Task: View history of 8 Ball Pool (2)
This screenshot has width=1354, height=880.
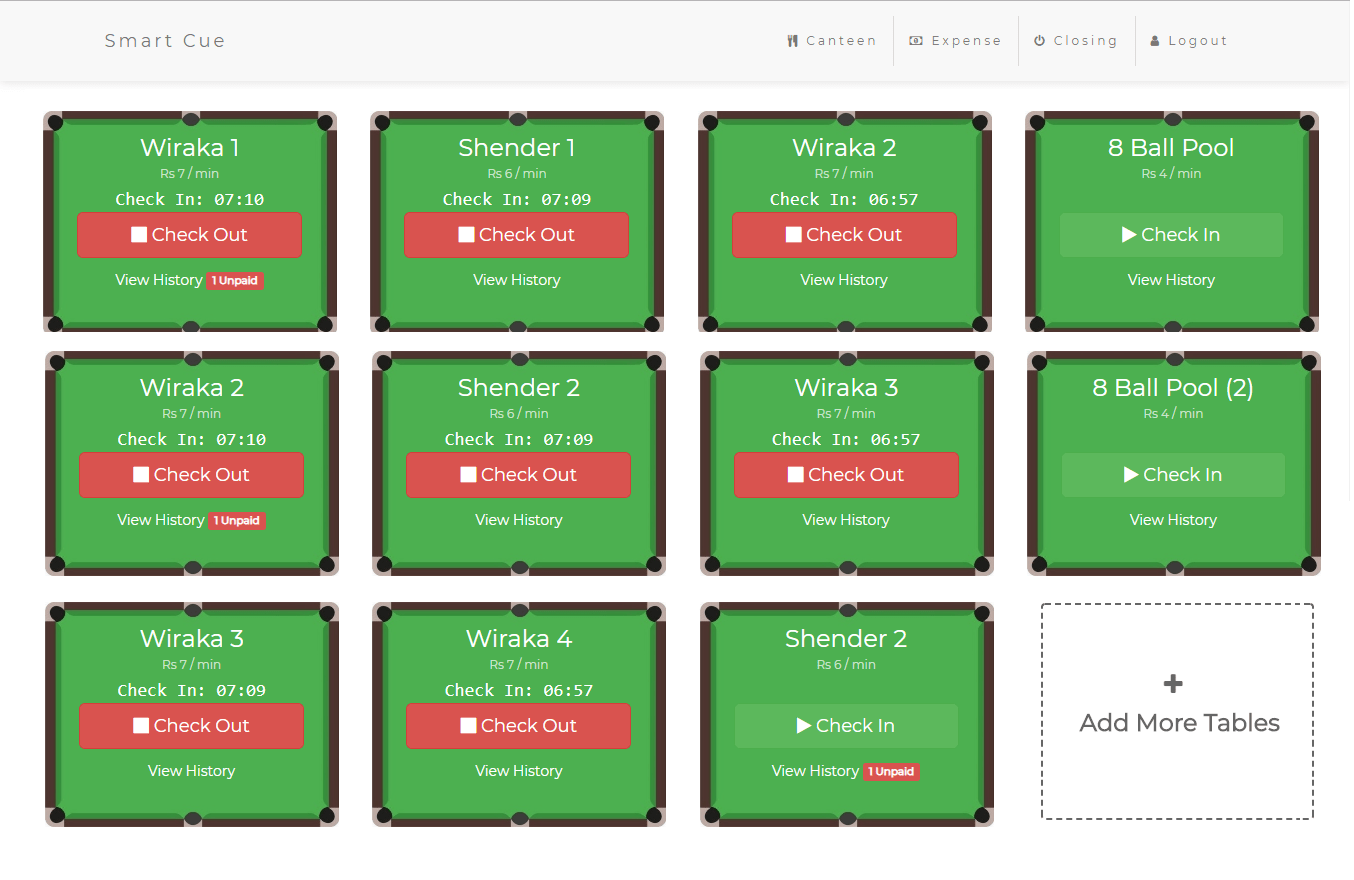Action: tap(1173, 520)
